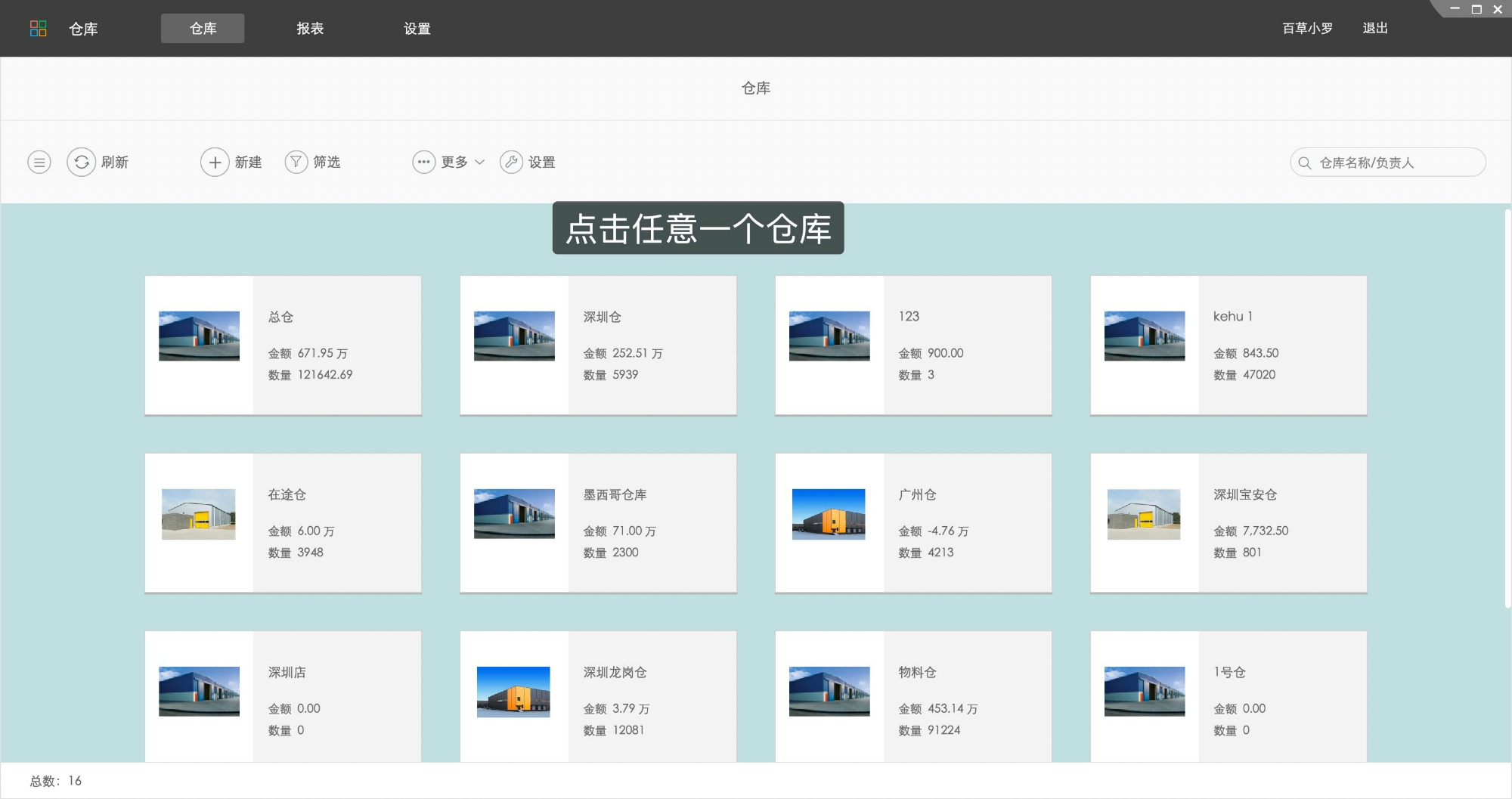Viewport: 1512px width, 799px height.
Task: Click the 金额 7,732.50 value
Action: click(x=1251, y=531)
